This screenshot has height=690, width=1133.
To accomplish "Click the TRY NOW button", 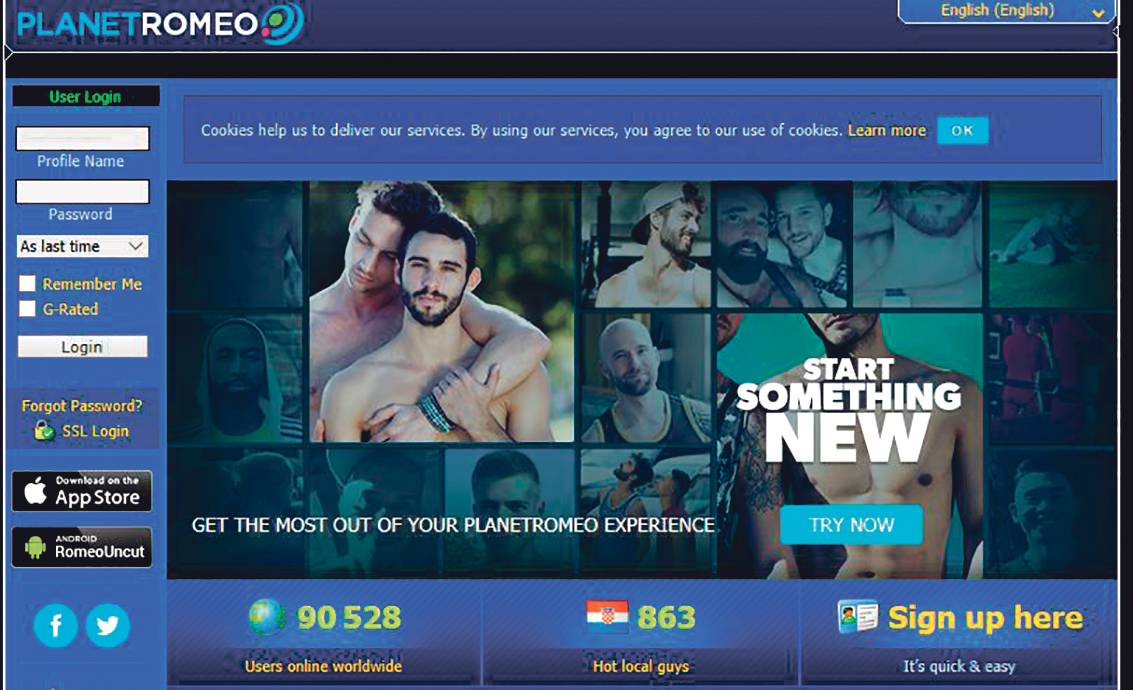I will click(851, 525).
